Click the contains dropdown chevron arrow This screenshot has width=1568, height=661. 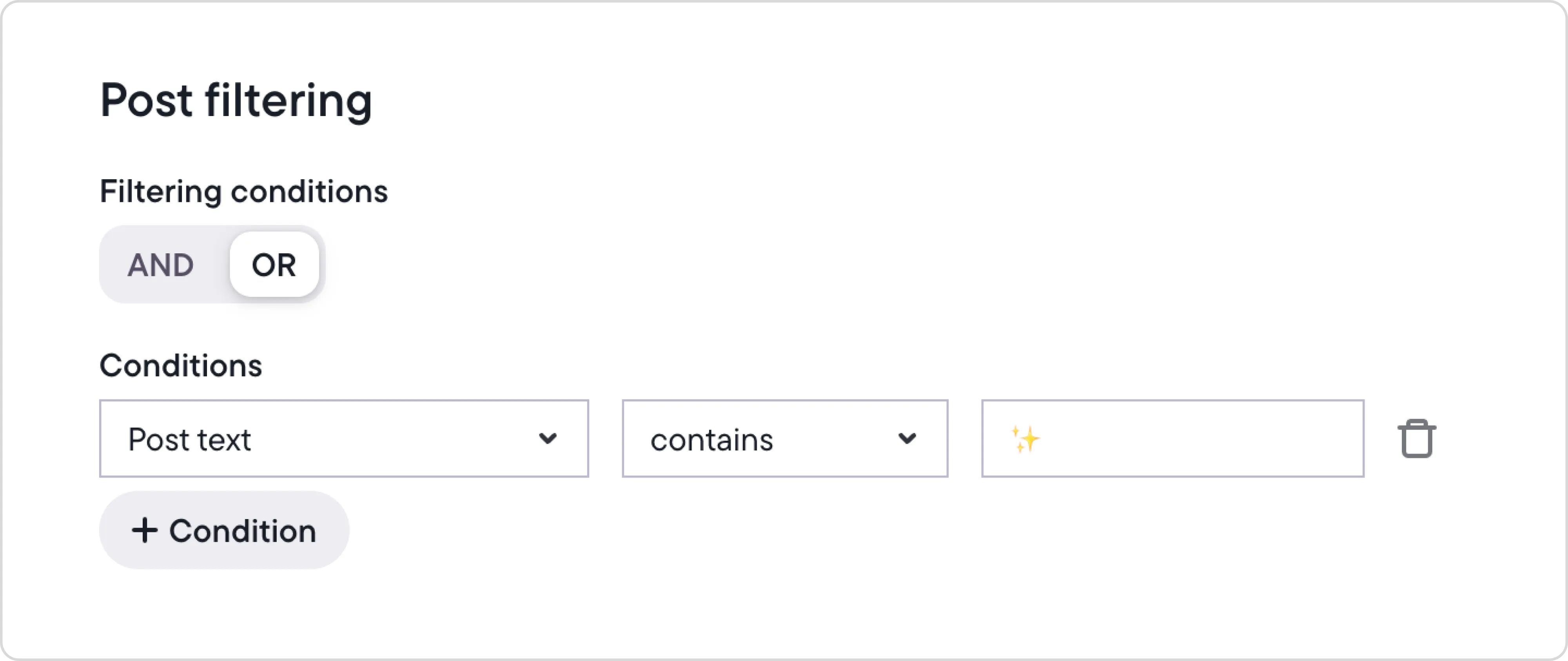(906, 439)
